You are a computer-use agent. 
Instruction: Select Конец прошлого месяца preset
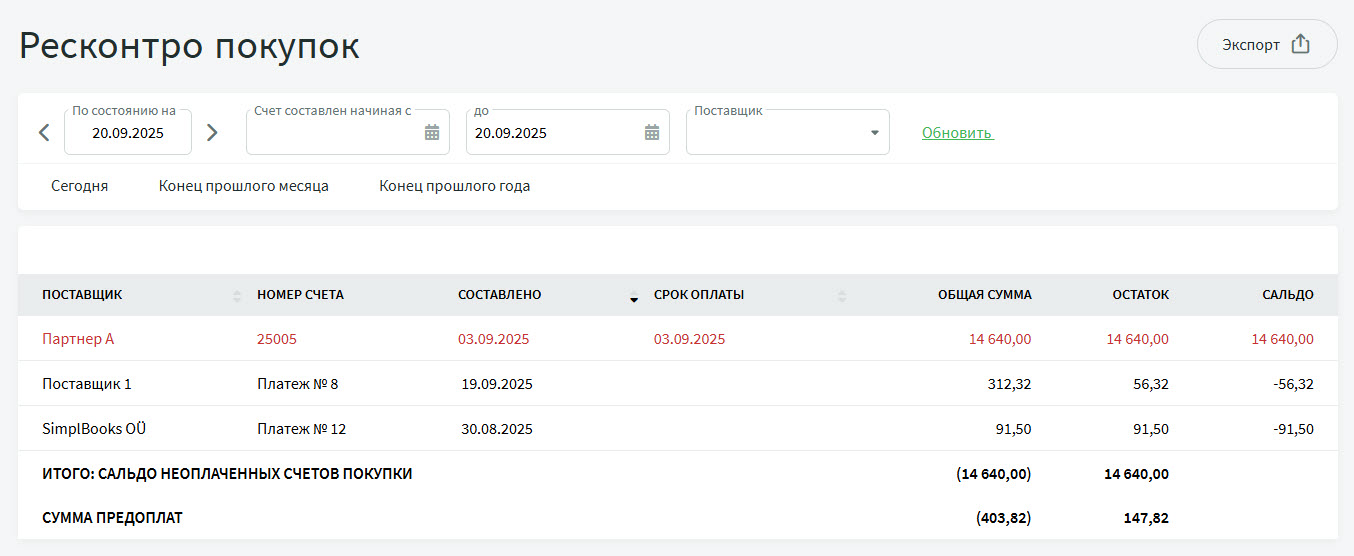[x=243, y=186]
